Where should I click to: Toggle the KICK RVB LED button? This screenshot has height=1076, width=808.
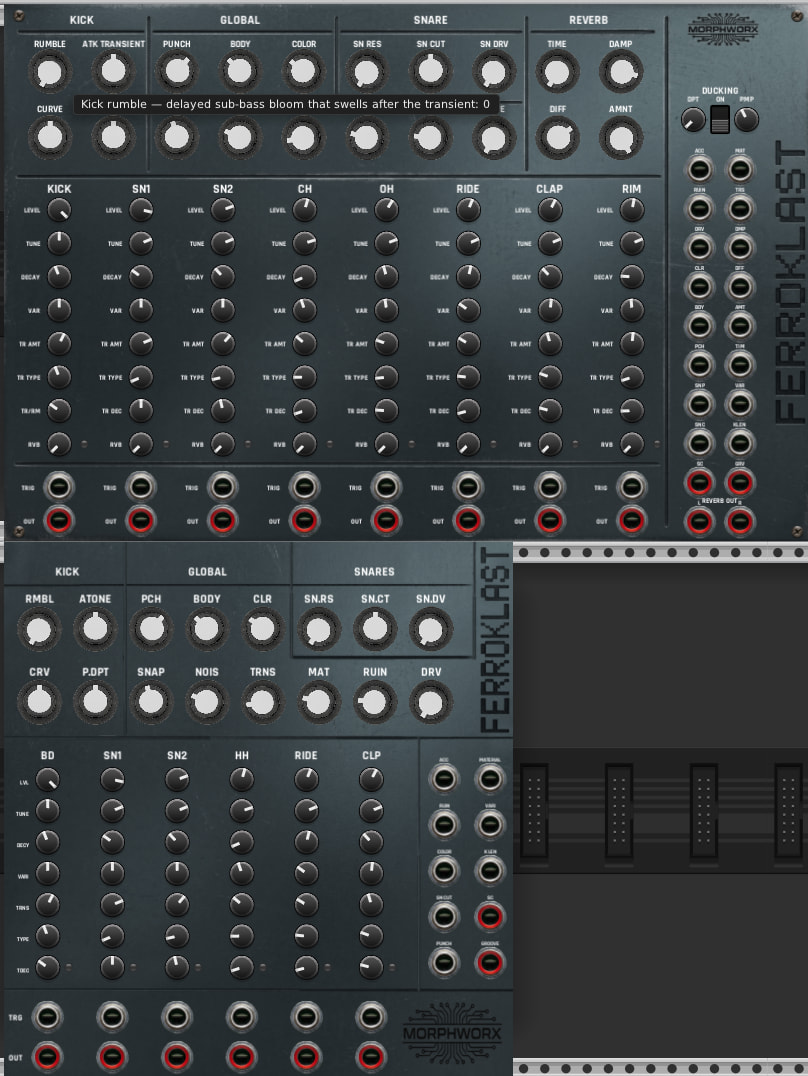pos(85,444)
